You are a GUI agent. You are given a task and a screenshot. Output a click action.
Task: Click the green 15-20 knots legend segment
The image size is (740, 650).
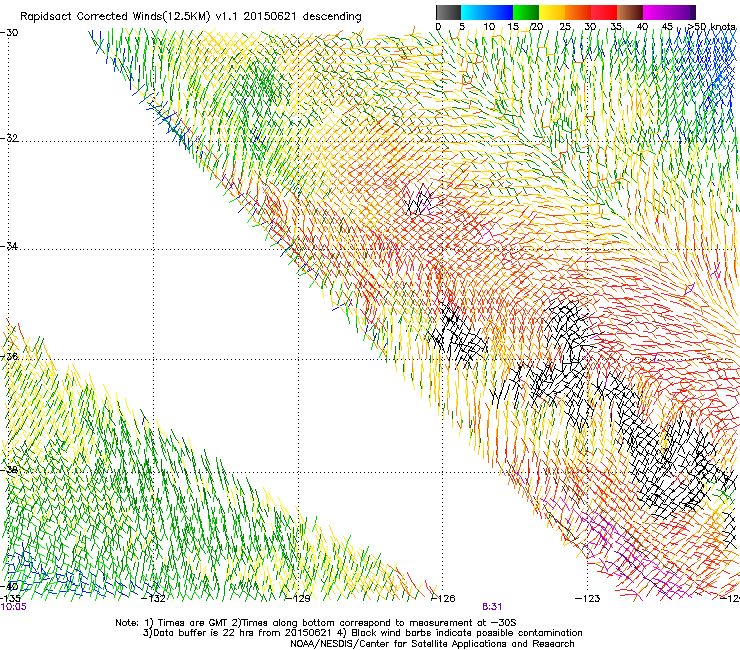coord(526,12)
